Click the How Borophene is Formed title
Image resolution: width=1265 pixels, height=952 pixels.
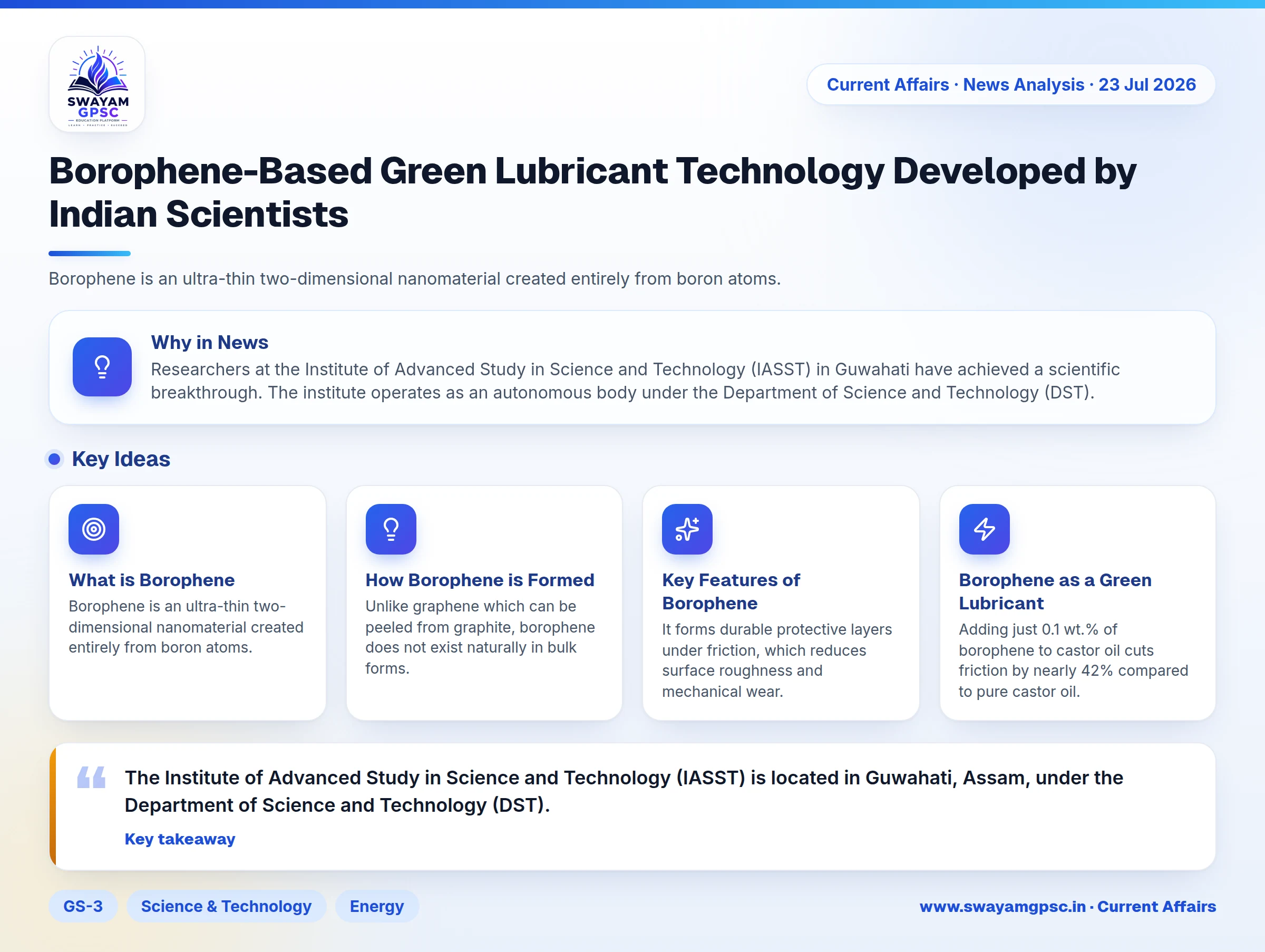click(480, 580)
